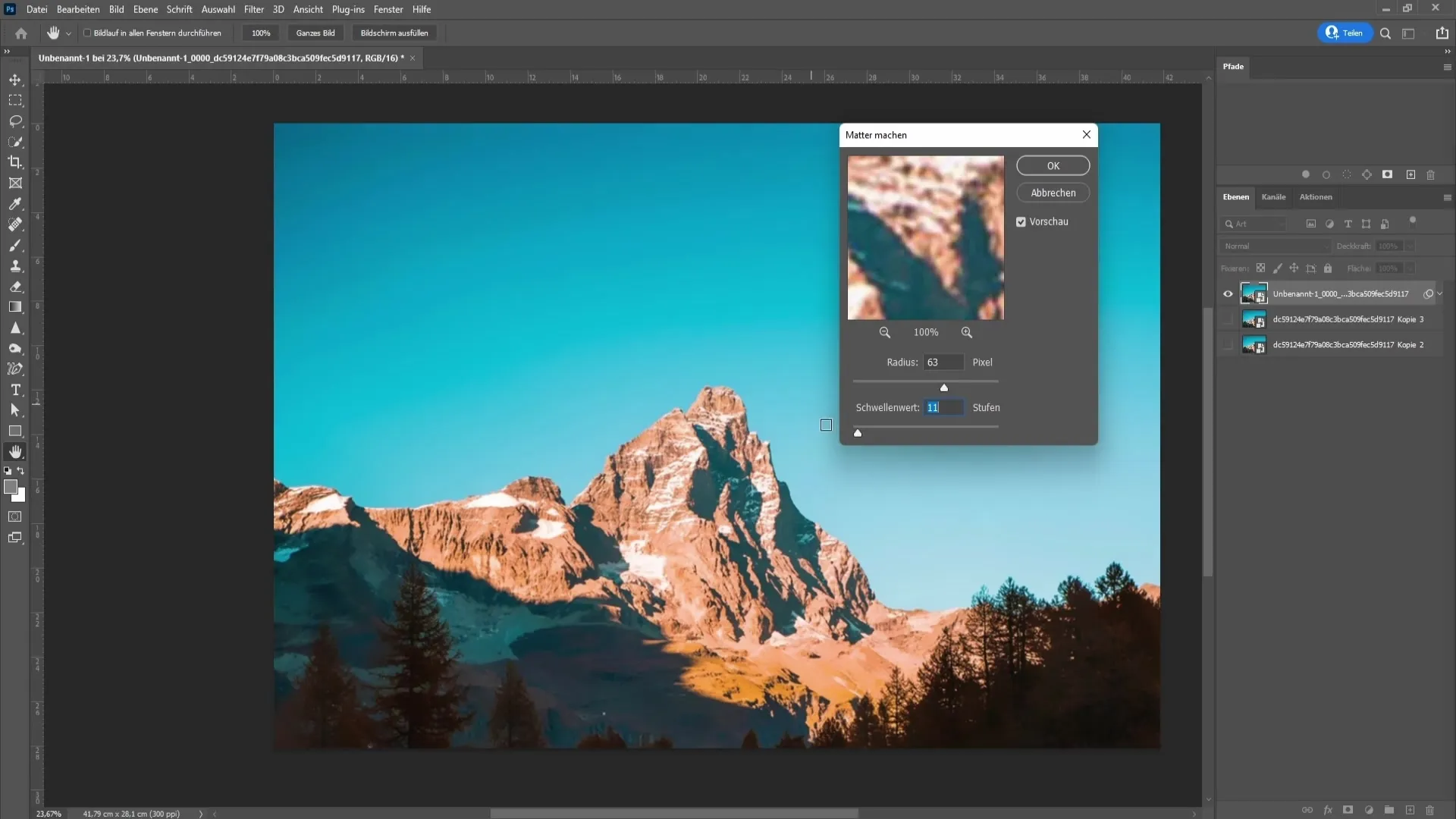1456x819 pixels.
Task: Show the Kopie 2 layer
Action: coord(1228,345)
